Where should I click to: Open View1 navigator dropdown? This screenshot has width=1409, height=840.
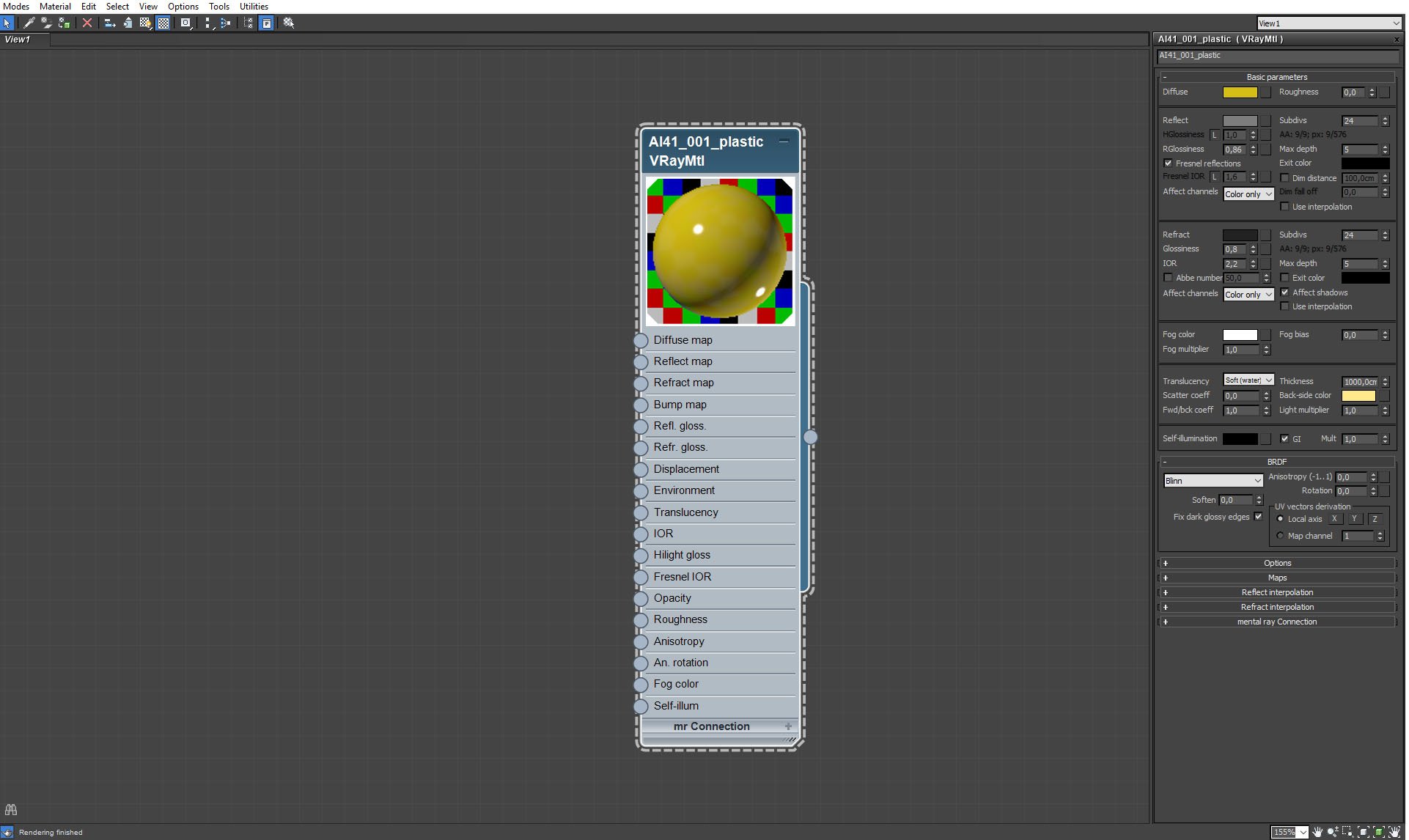(x=1329, y=23)
